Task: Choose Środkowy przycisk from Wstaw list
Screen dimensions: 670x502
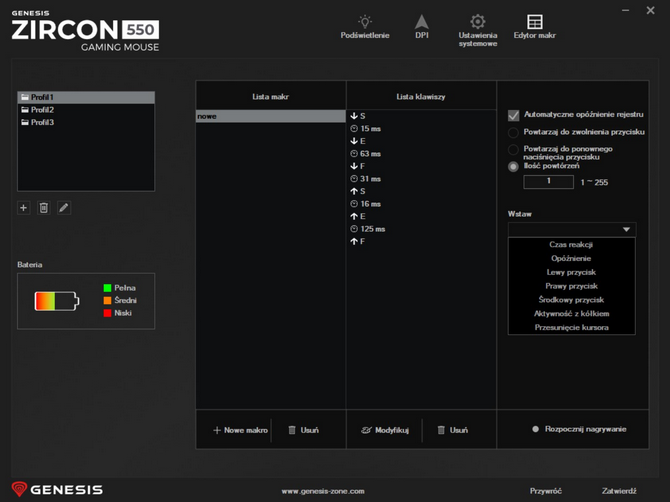Action: coord(571,300)
